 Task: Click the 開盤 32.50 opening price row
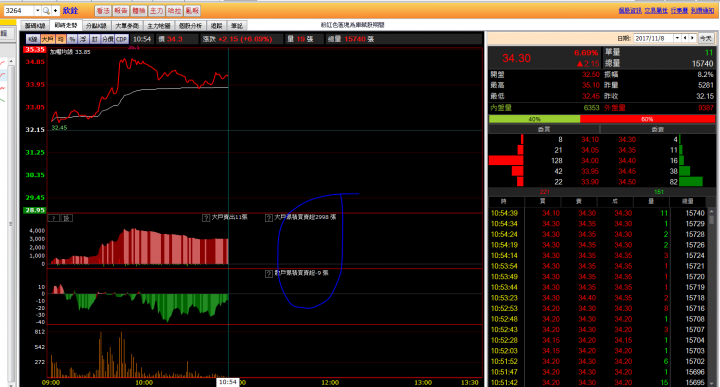545,74
